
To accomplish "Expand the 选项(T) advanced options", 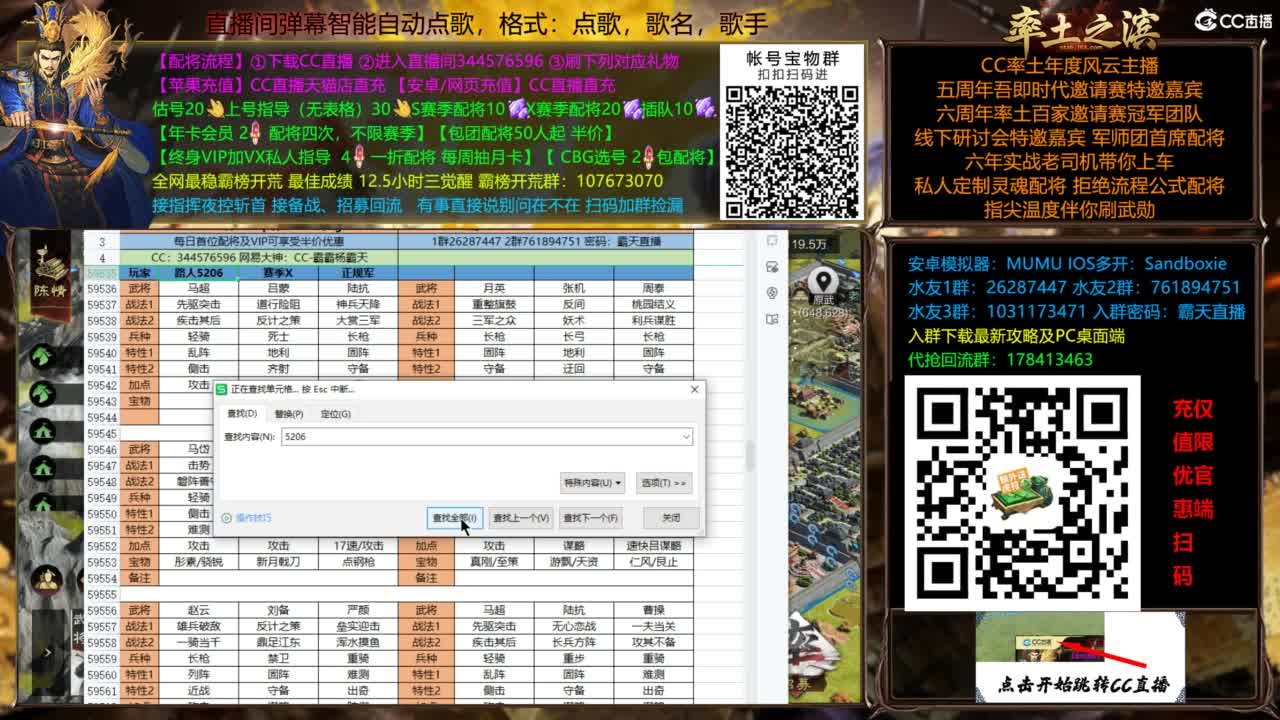I will tap(664, 483).
